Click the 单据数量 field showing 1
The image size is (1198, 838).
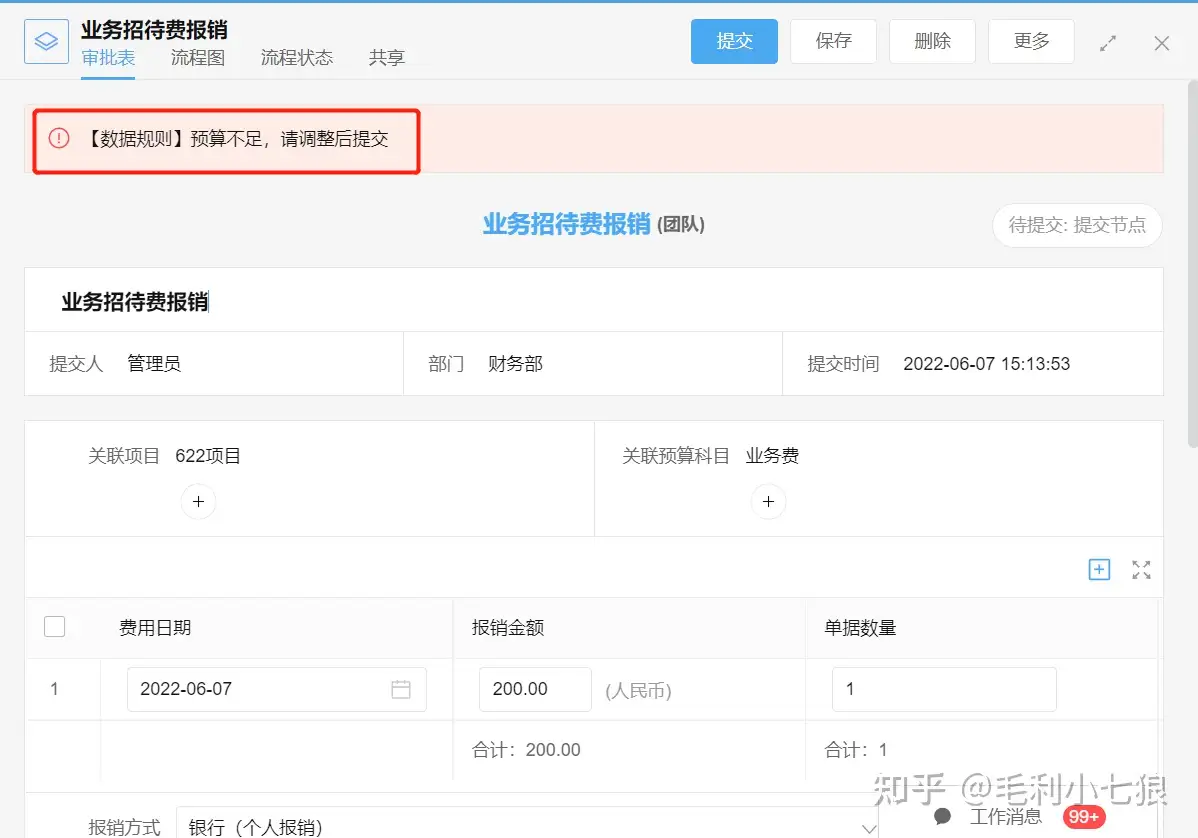coord(944,689)
